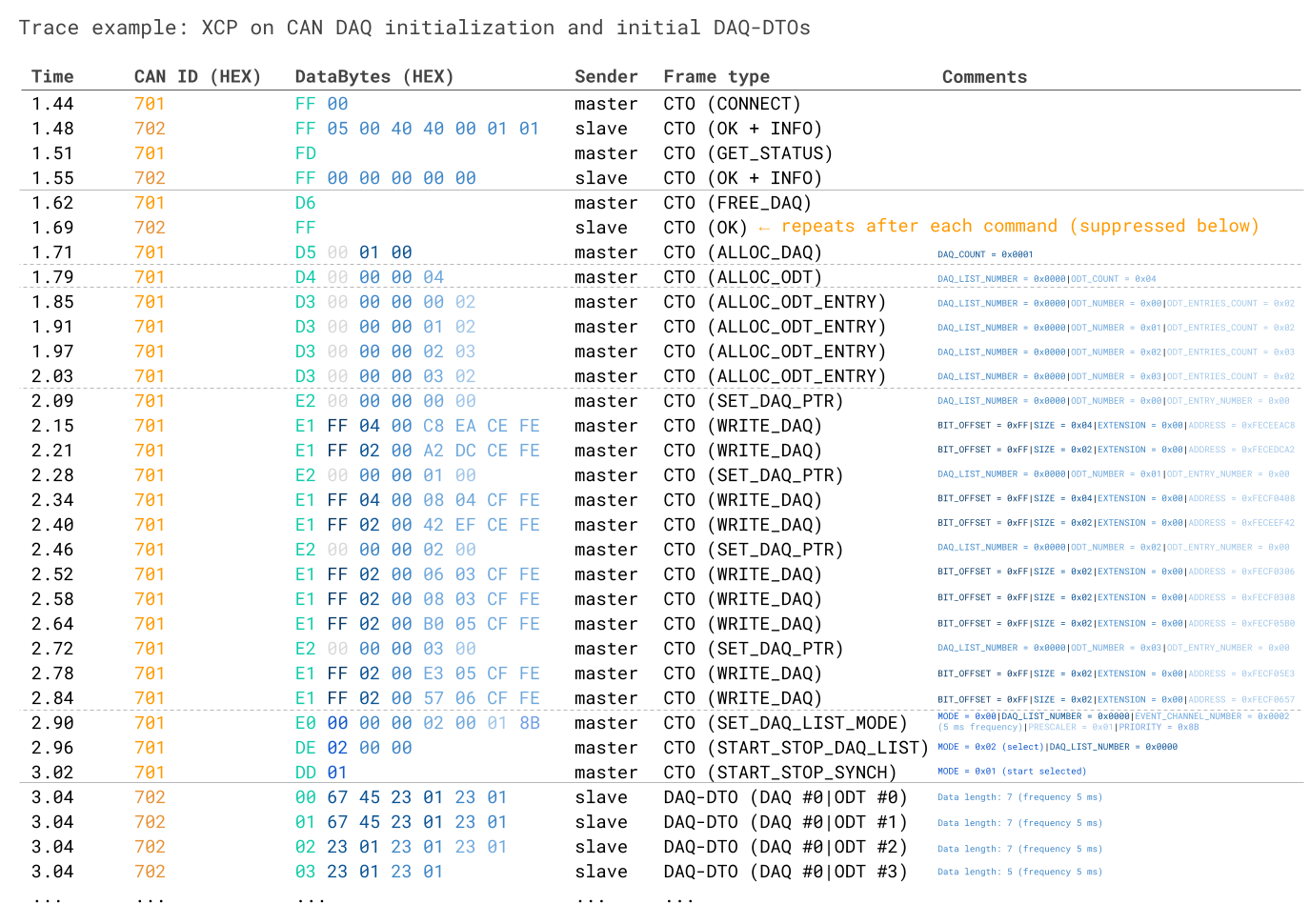Screen dimensions: 1310x924
Task: Click the 'CAN ID (HEX)' column header
Action: (x=197, y=76)
